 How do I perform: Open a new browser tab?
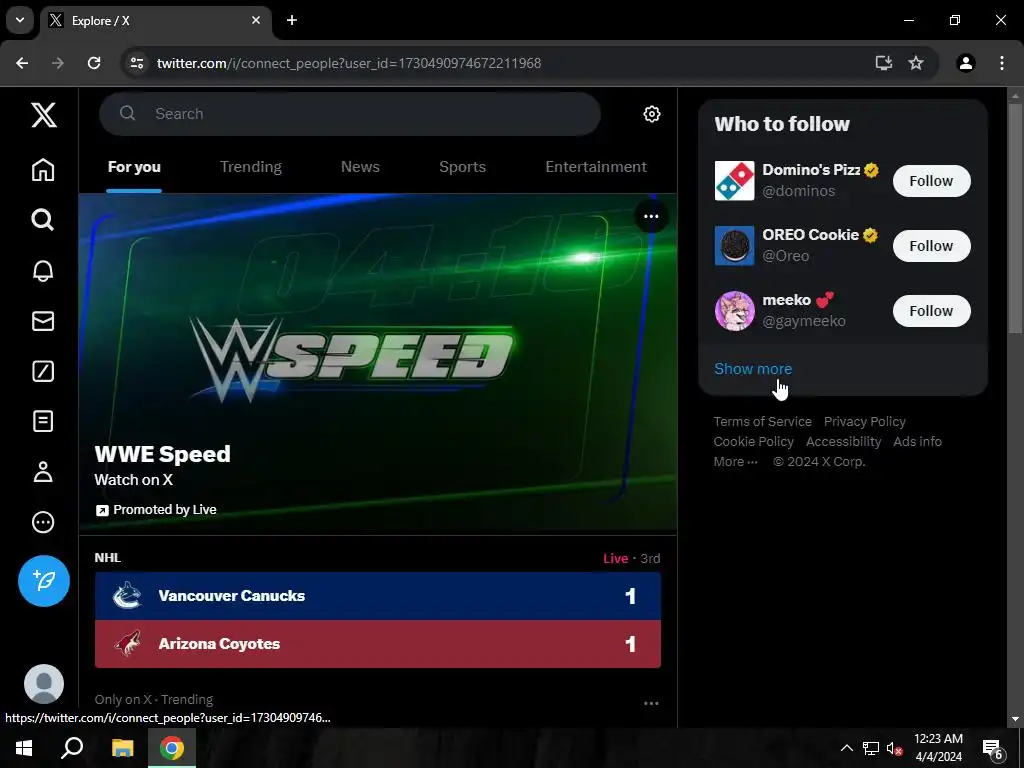click(x=292, y=20)
